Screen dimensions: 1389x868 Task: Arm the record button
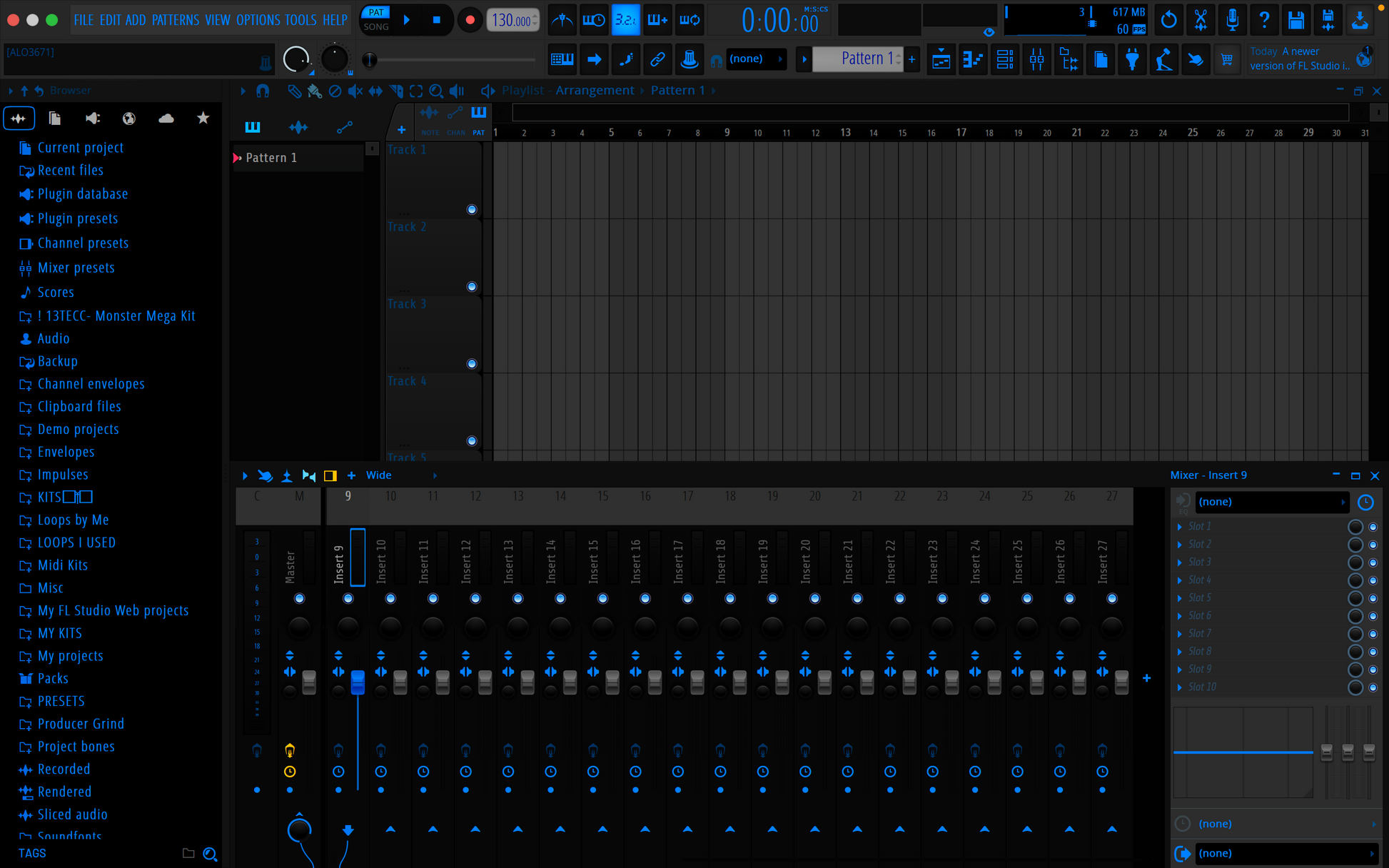pyautogui.click(x=469, y=20)
